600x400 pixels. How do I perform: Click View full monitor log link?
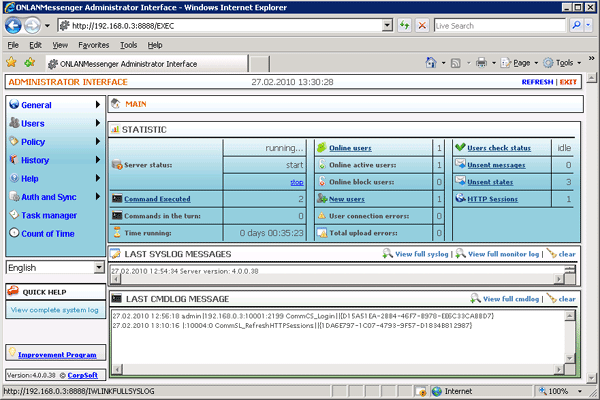point(504,254)
